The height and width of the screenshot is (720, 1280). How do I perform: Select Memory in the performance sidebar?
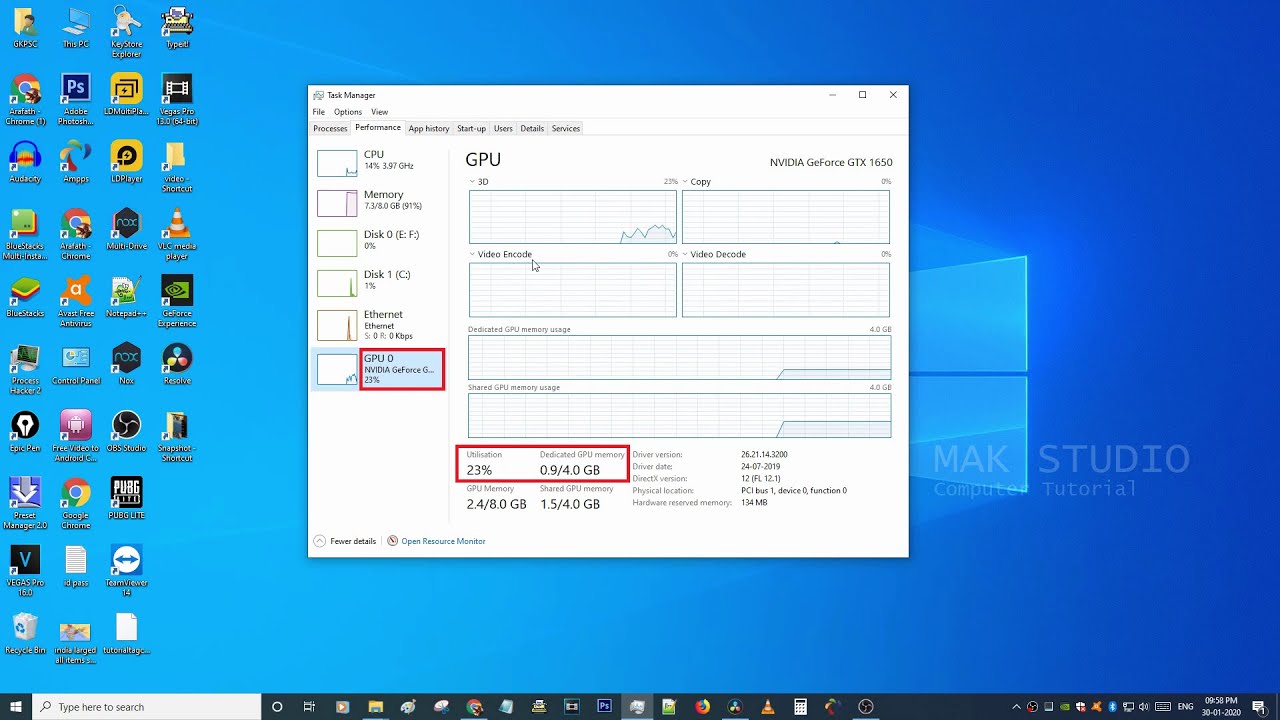coord(378,202)
